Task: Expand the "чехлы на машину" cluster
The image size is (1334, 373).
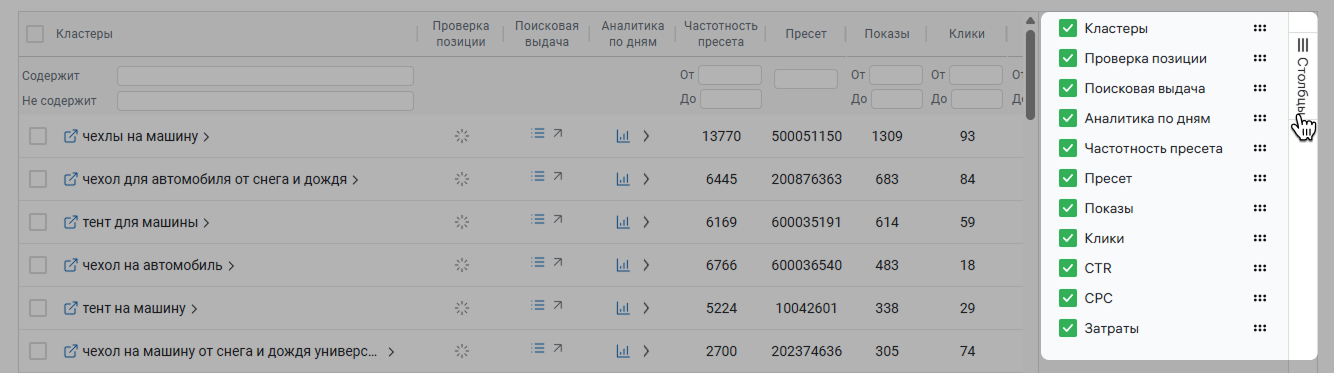Action: (x=206, y=137)
